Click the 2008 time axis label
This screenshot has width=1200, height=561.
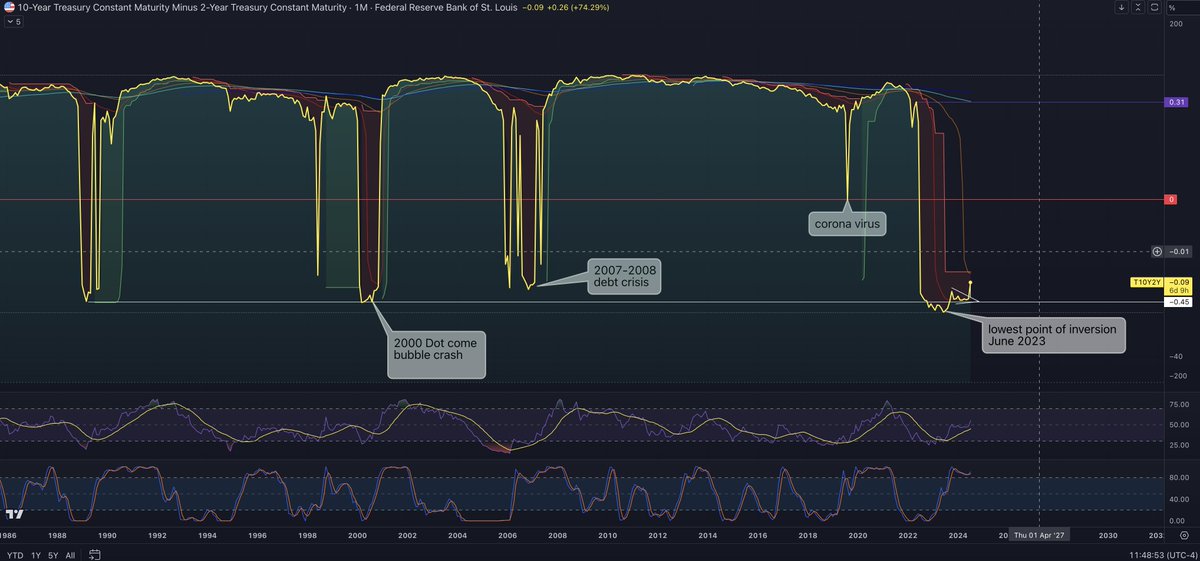pyautogui.click(x=557, y=536)
